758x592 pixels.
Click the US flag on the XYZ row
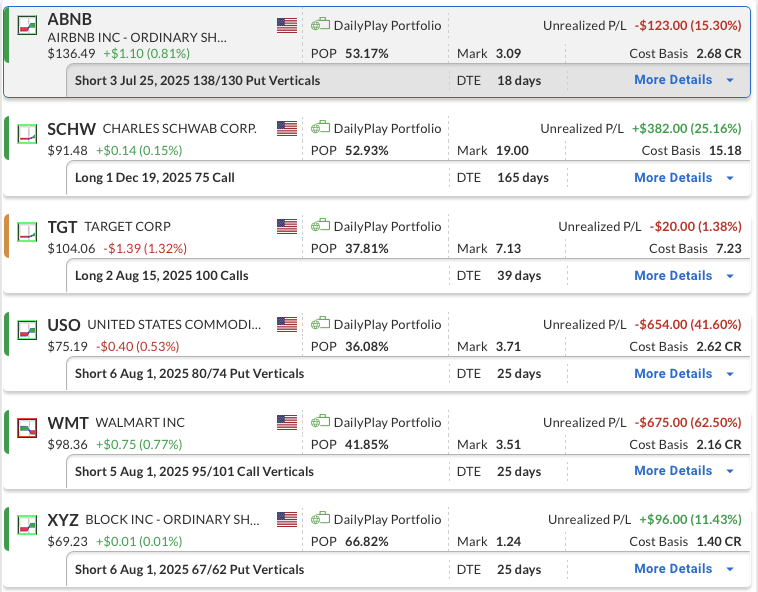[287, 520]
